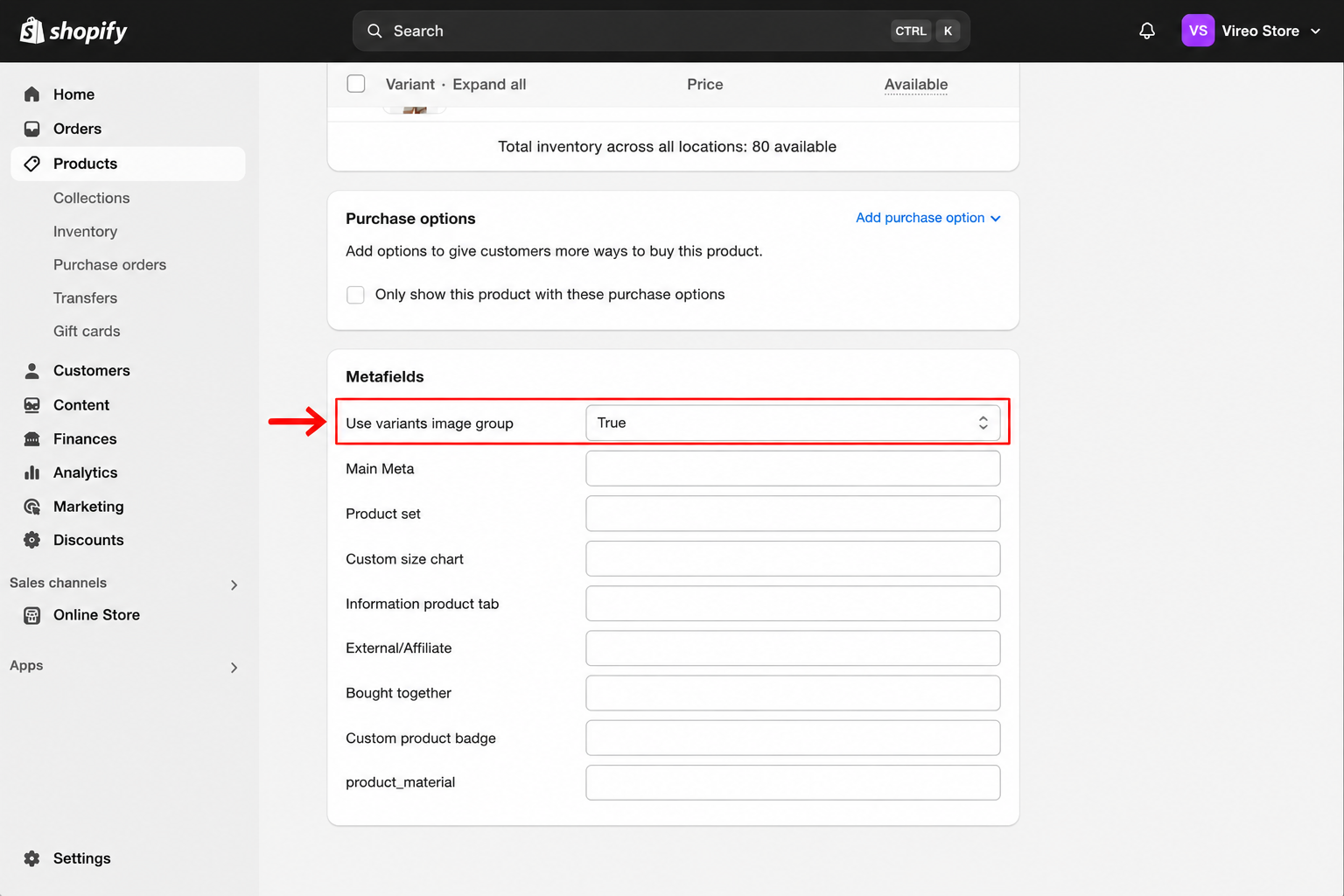Open the Use variants image group dropdown
Screen dimensions: 1344x896
point(793,423)
